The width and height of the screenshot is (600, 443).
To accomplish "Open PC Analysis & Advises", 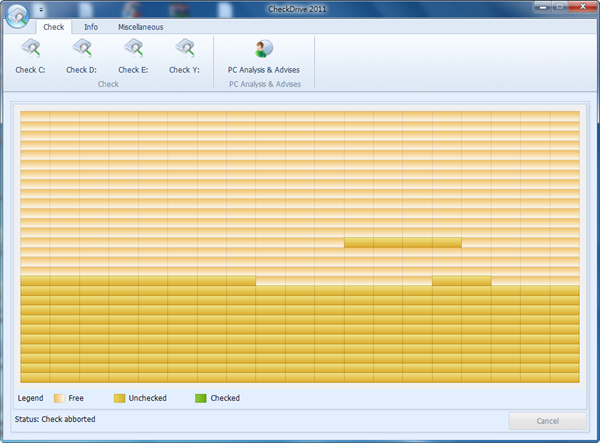I will click(263, 50).
